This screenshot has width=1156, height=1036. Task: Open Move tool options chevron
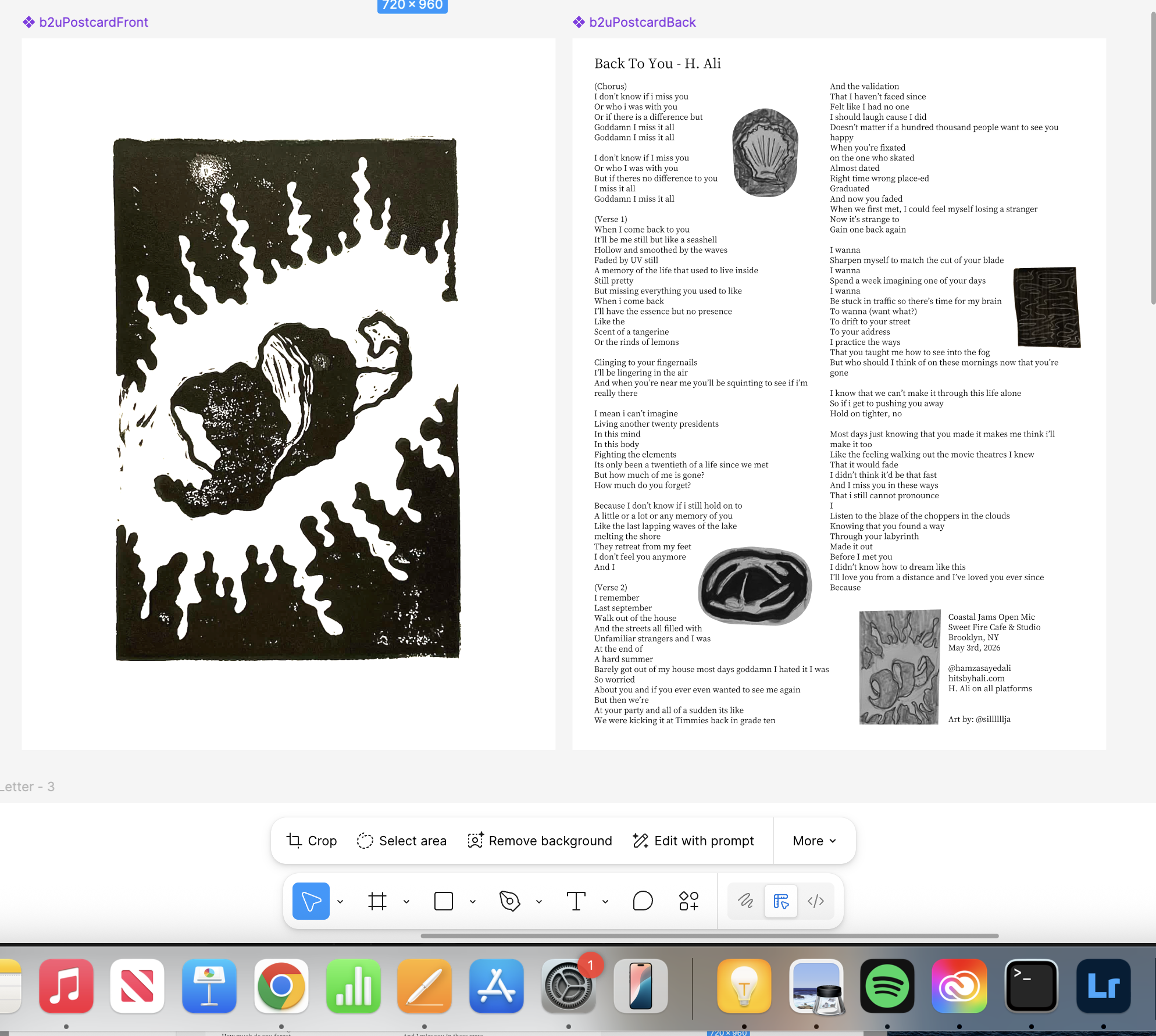coord(340,902)
